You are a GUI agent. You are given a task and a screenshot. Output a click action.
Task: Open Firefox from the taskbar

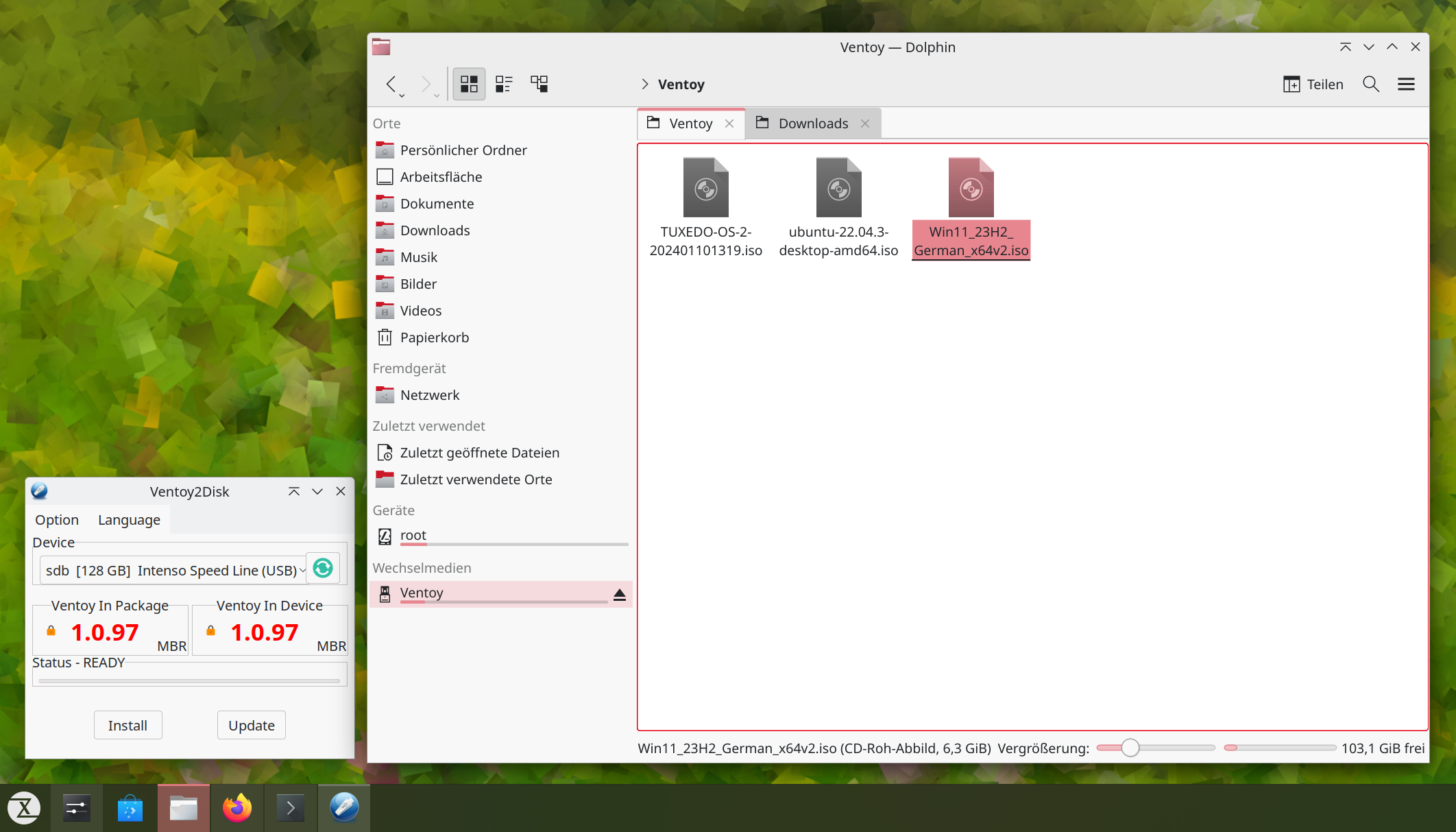pos(237,808)
